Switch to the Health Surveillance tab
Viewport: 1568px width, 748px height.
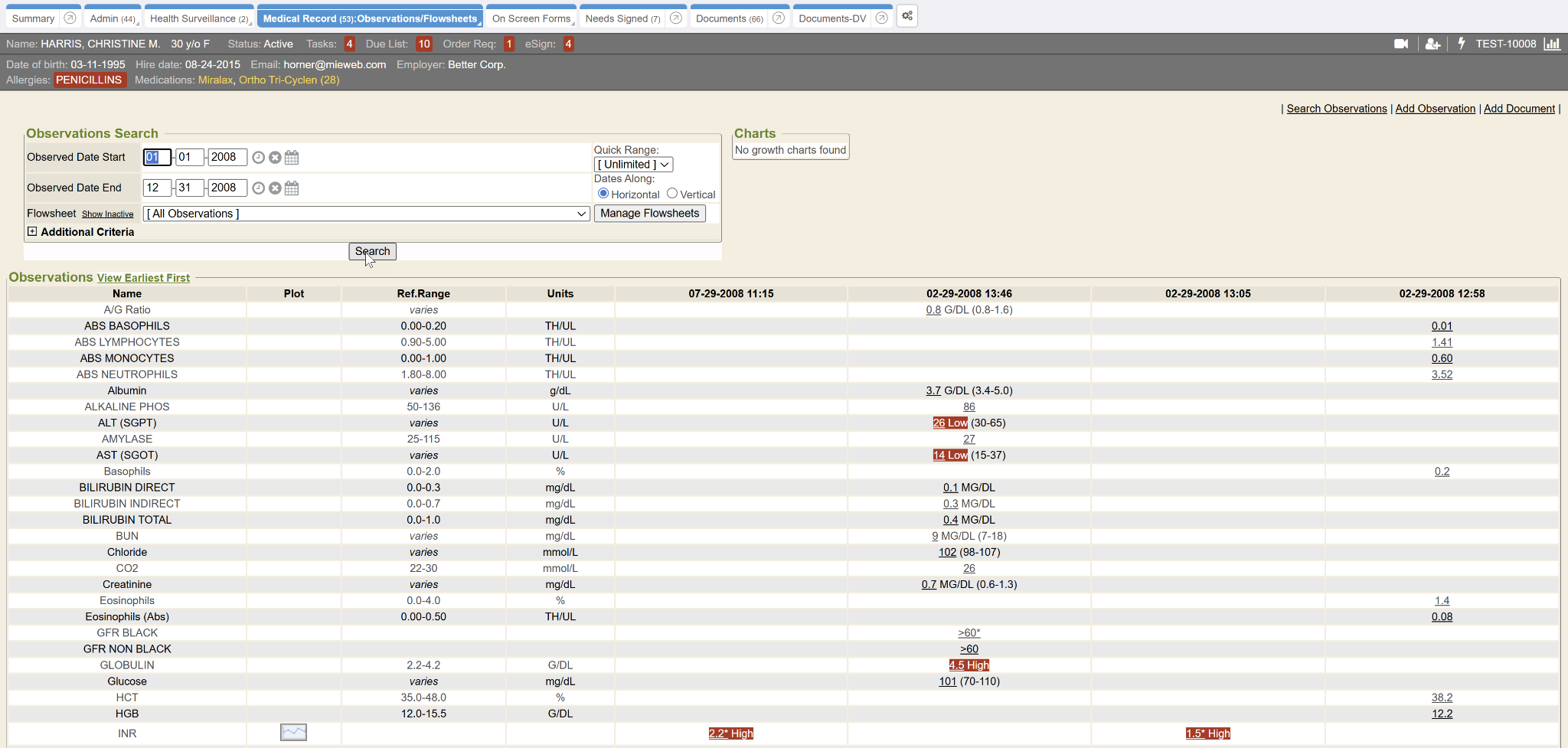198,18
